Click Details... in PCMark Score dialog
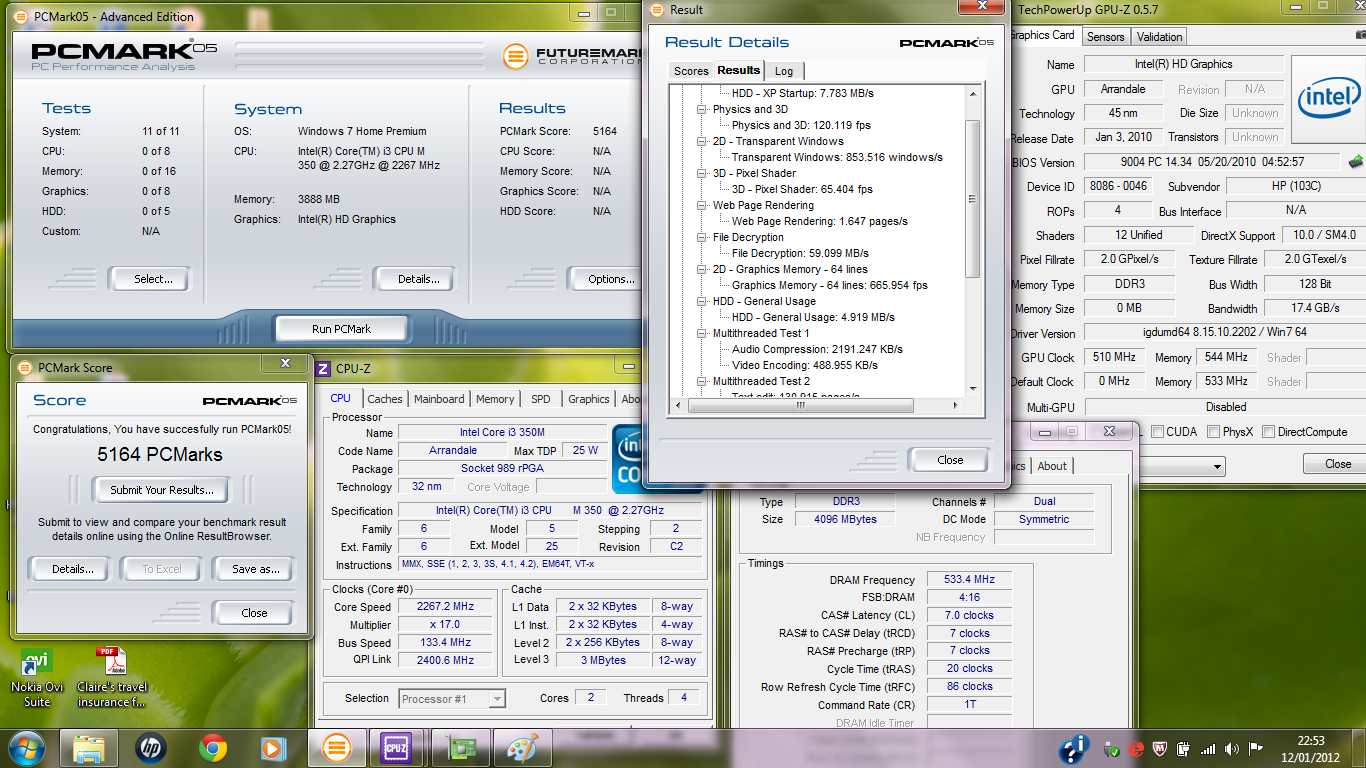The height and width of the screenshot is (768, 1366). (73, 569)
